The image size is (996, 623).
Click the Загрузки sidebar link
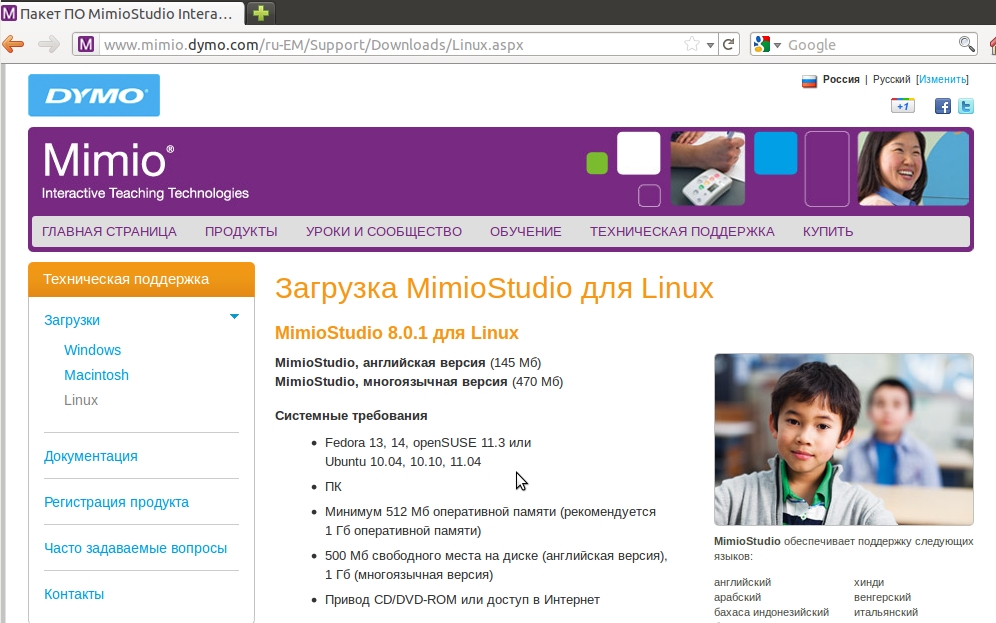coord(72,321)
